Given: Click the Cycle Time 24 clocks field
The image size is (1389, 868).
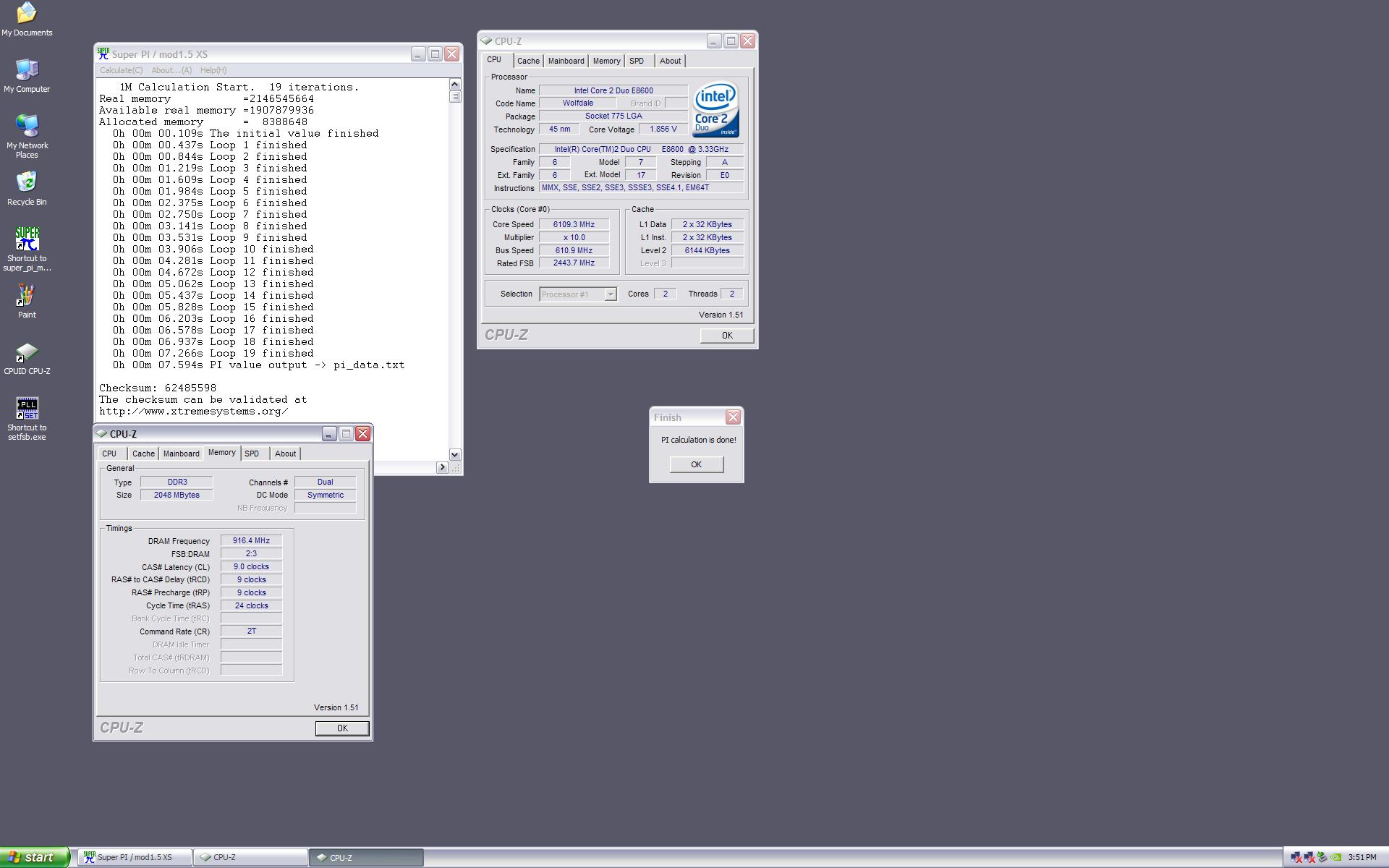Looking at the screenshot, I should pyautogui.click(x=251, y=605).
